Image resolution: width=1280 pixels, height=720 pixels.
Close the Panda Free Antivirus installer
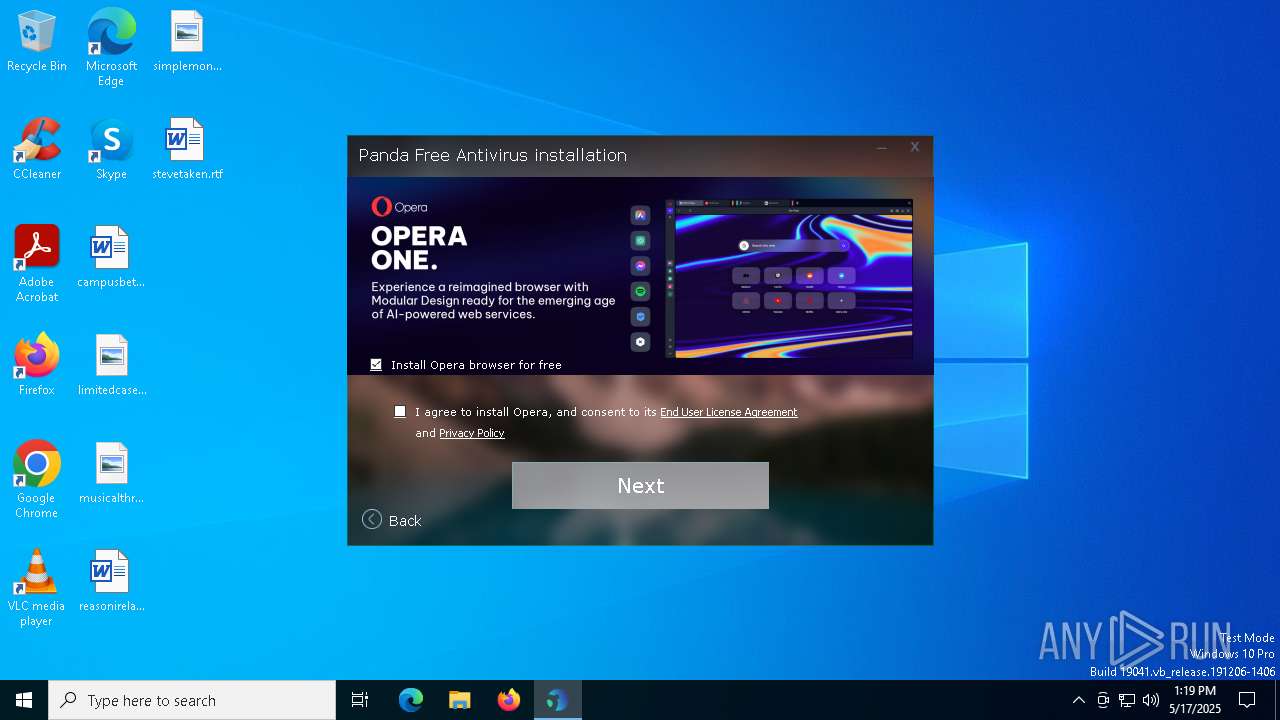914,147
